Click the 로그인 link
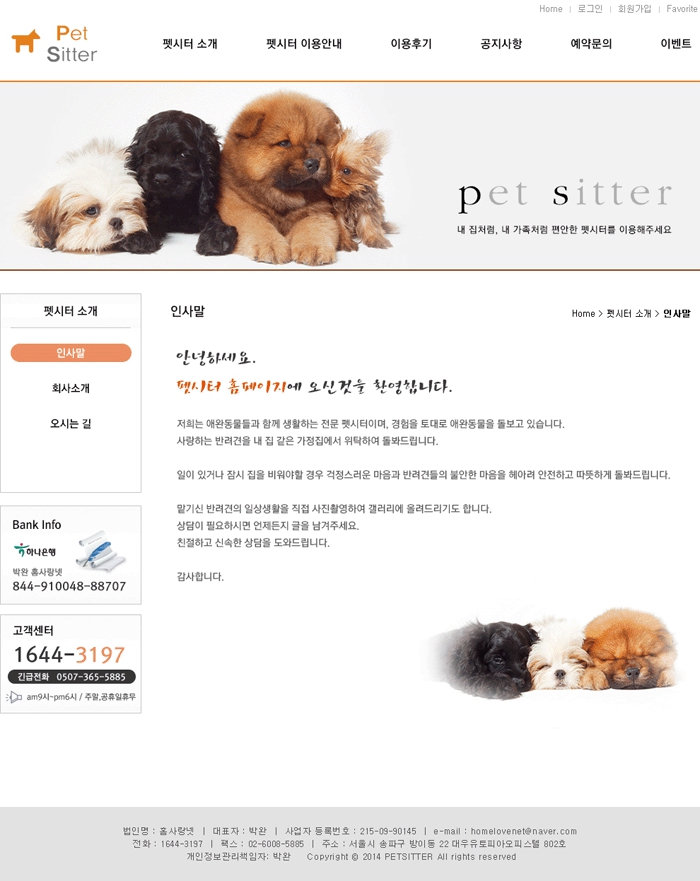 pyautogui.click(x=590, y=9)
